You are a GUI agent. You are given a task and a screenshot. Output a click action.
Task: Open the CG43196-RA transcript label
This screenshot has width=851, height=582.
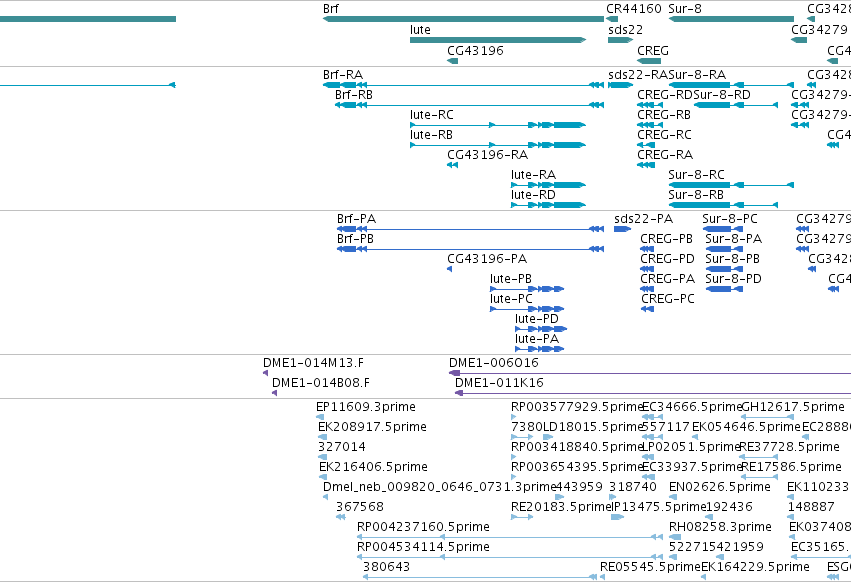click(487, 155)
